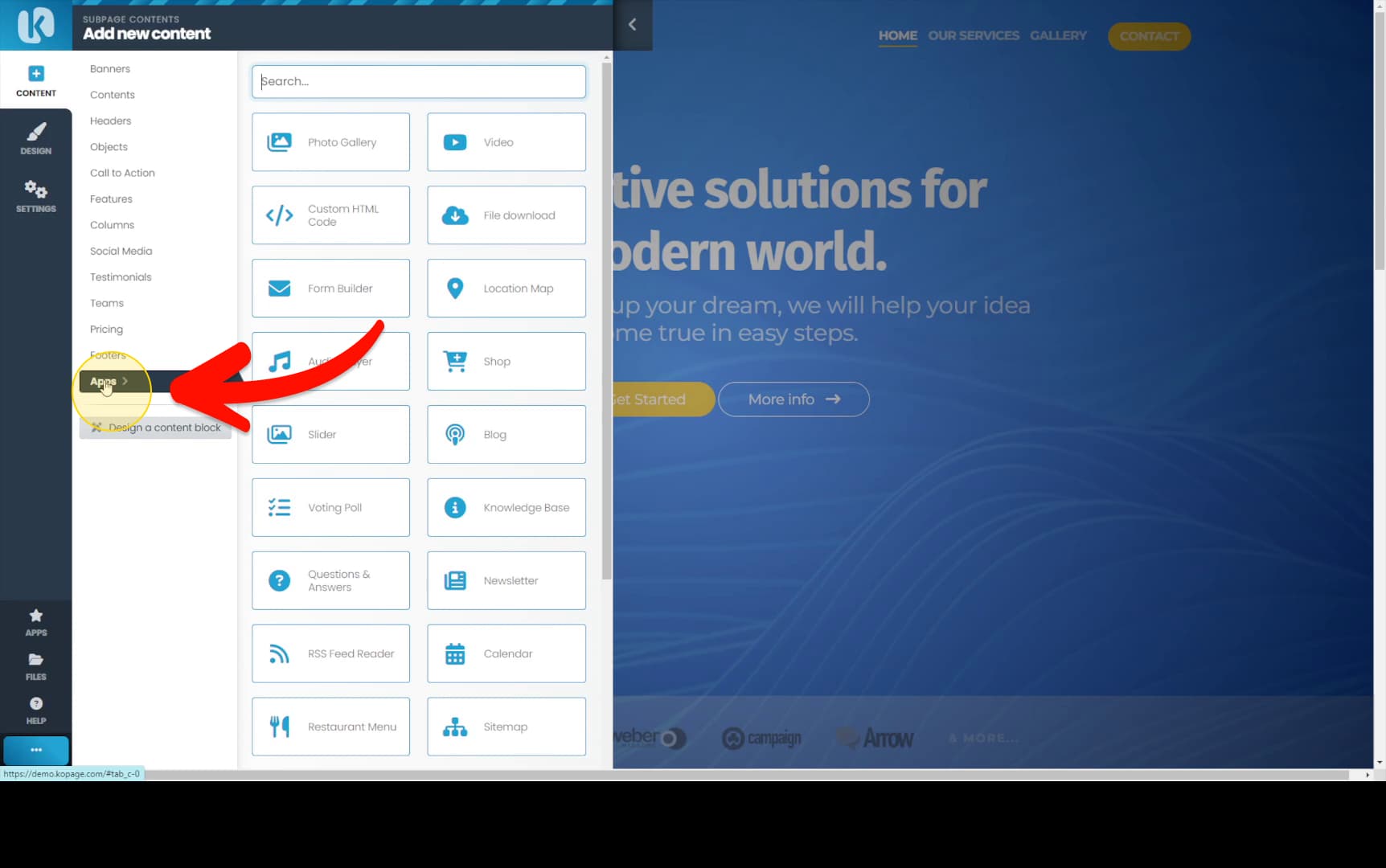Go to HOME in site navigation
The height and width of the screenshot is (868, 1386).
click(x=897, y=36)
